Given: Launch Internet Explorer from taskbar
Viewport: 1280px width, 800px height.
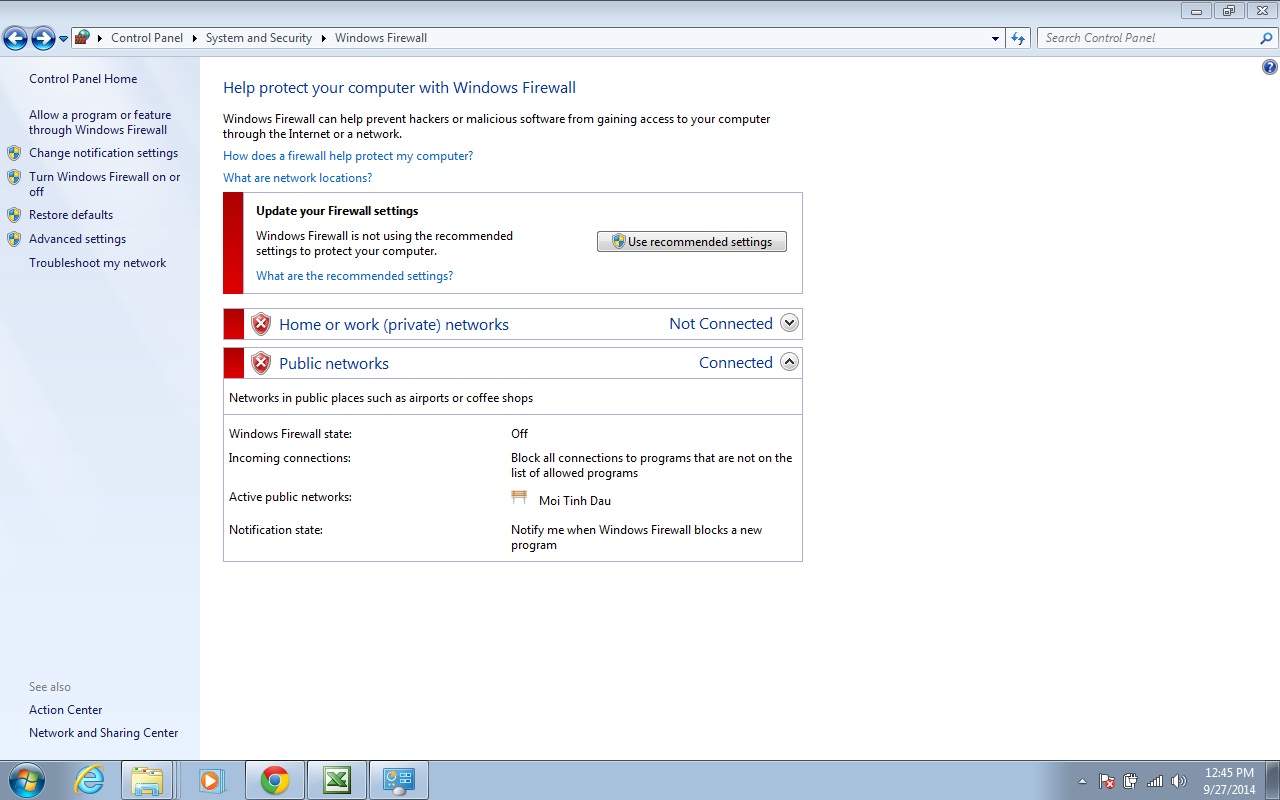Looking at the screenshot, I should point(88,780).
